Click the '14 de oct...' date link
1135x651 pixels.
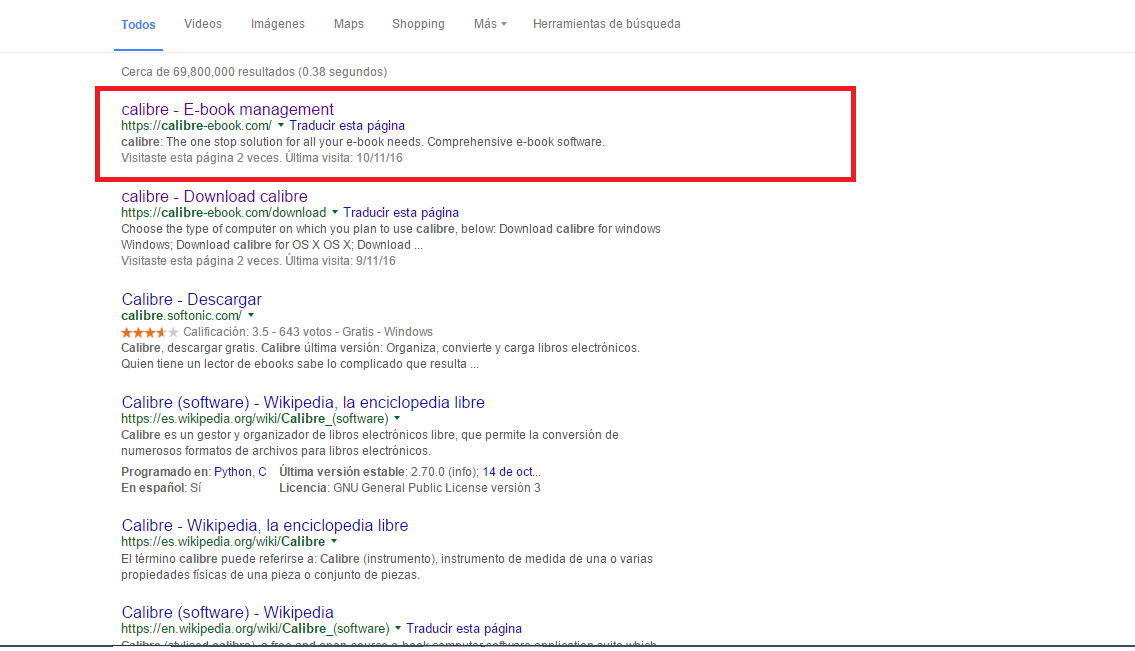click(512, 472)
